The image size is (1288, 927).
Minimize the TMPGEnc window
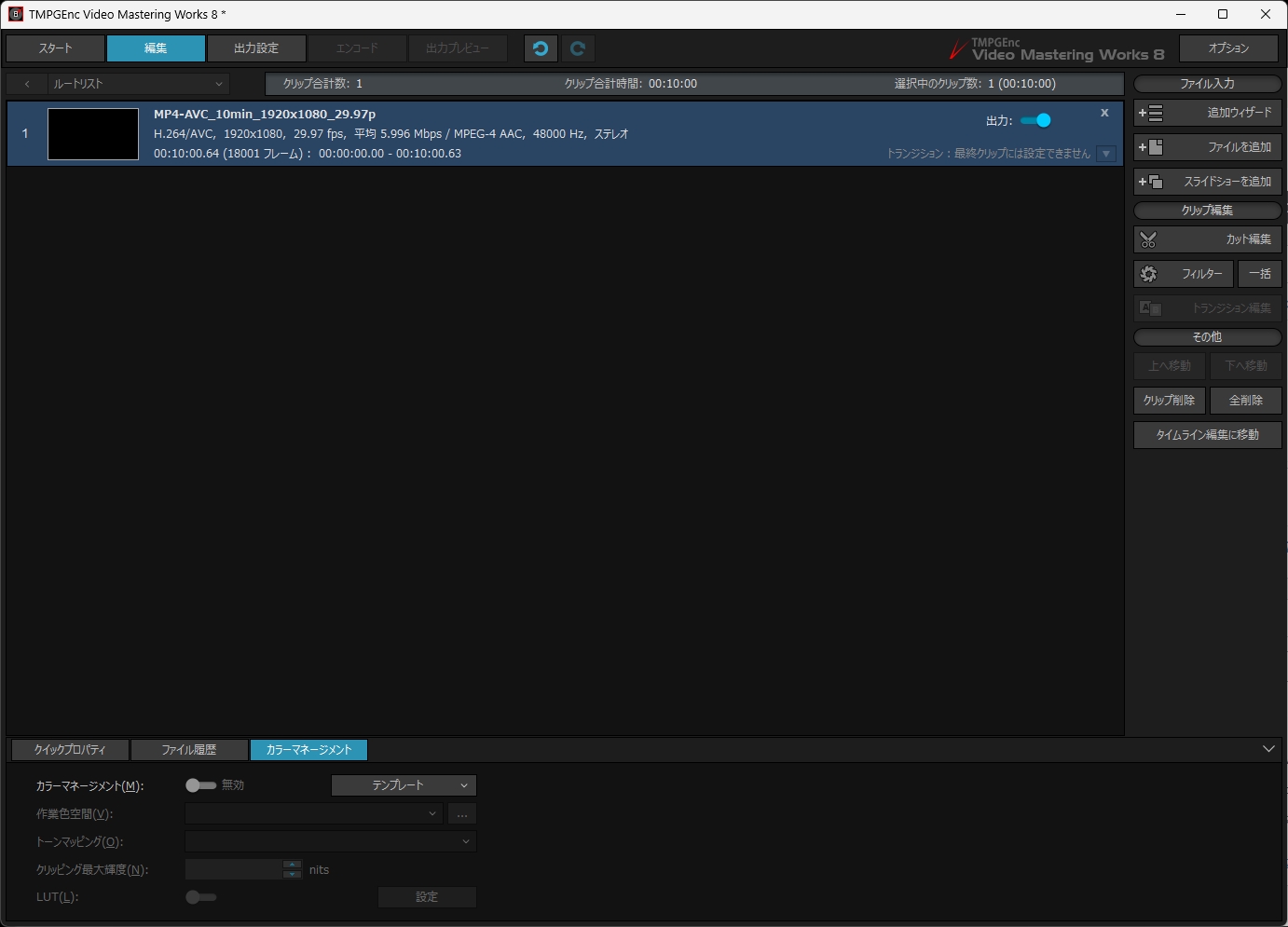tap(1181, 14)
